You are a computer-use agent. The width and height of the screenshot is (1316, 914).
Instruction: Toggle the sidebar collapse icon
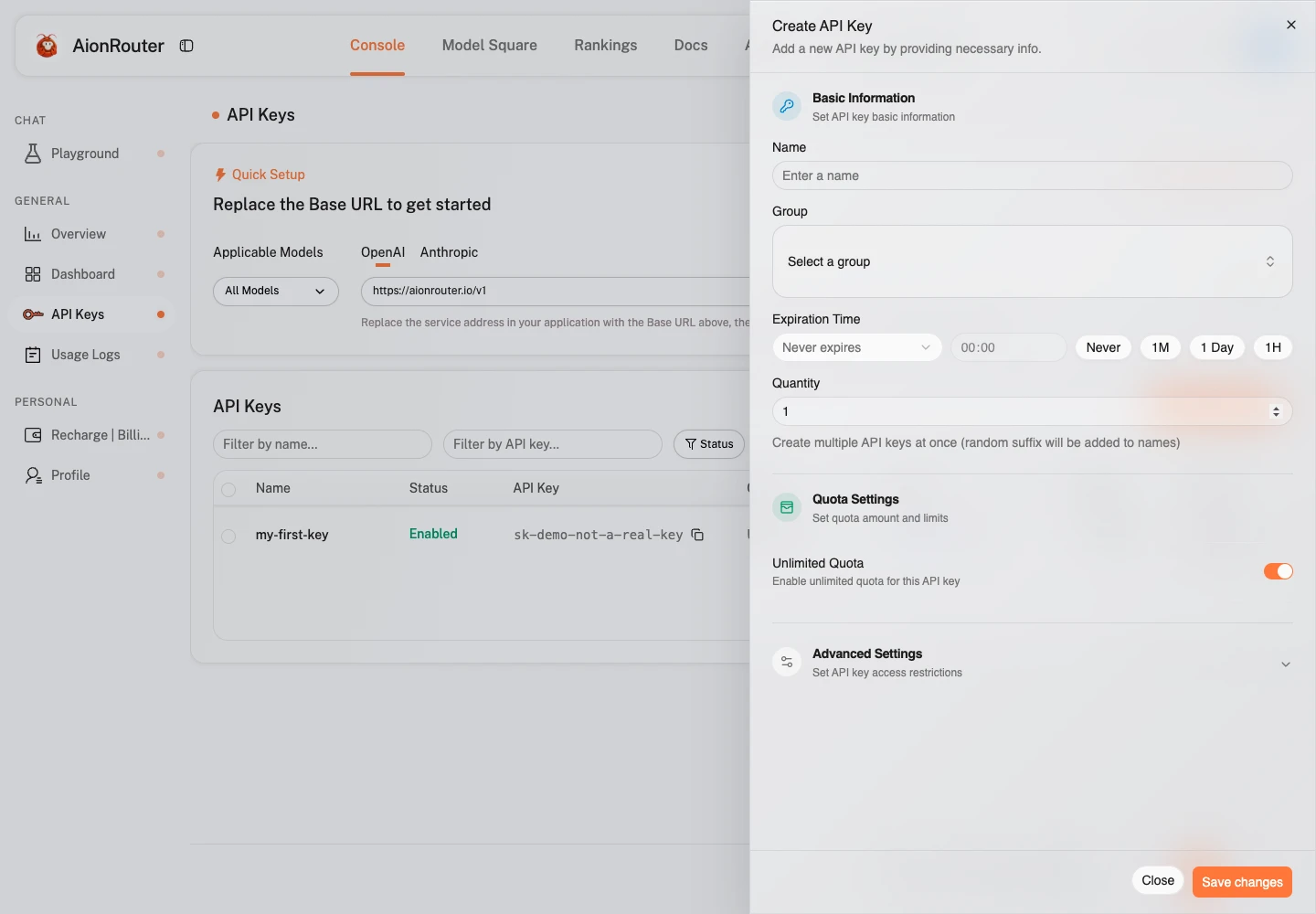(x=186, y=46)
